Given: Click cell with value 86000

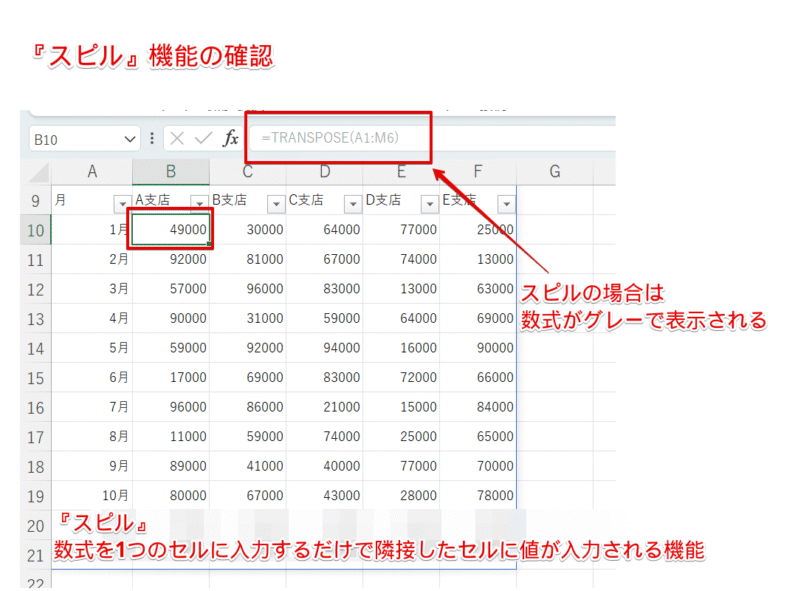Looking at the screenshot, I should pos(248,407).
